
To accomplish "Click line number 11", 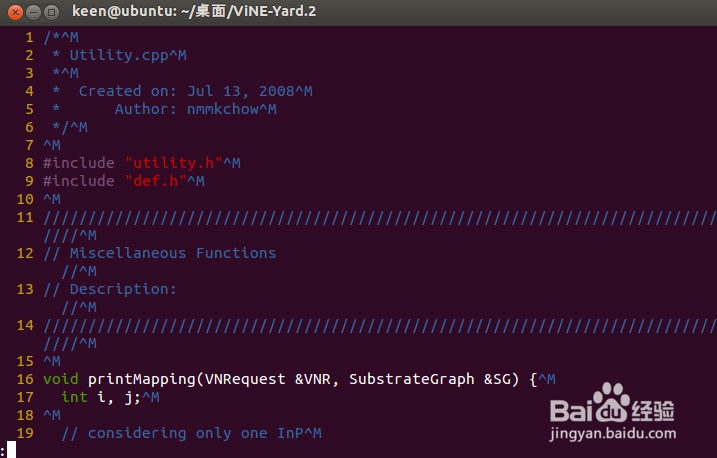I will [25, 217].
